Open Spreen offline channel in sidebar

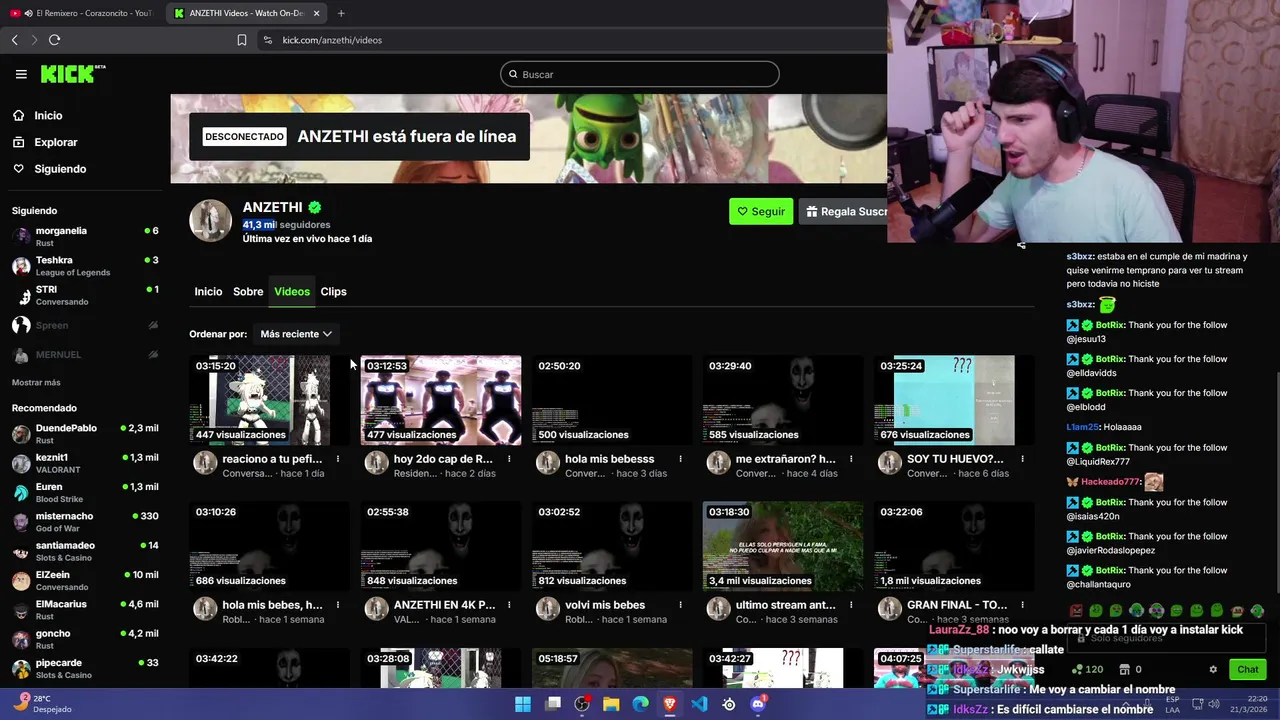[x=85, y=325]
